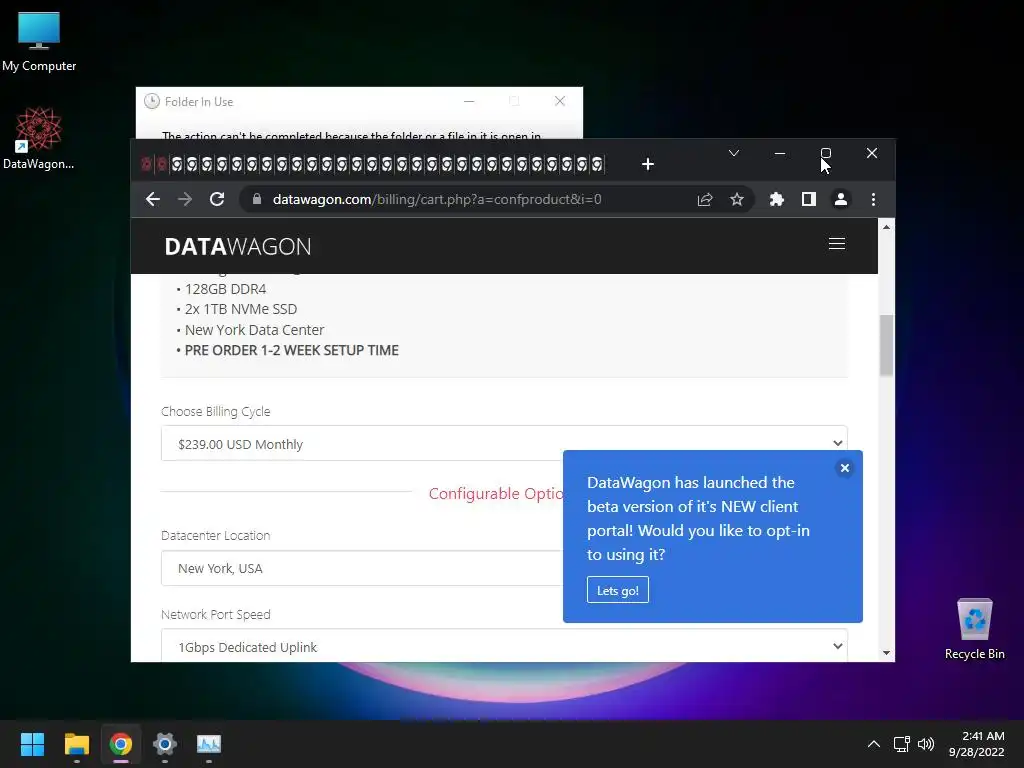Toggle the Chrome side panel icon
This screenshot has width=1024, height=768.
(x=808, y=199)
